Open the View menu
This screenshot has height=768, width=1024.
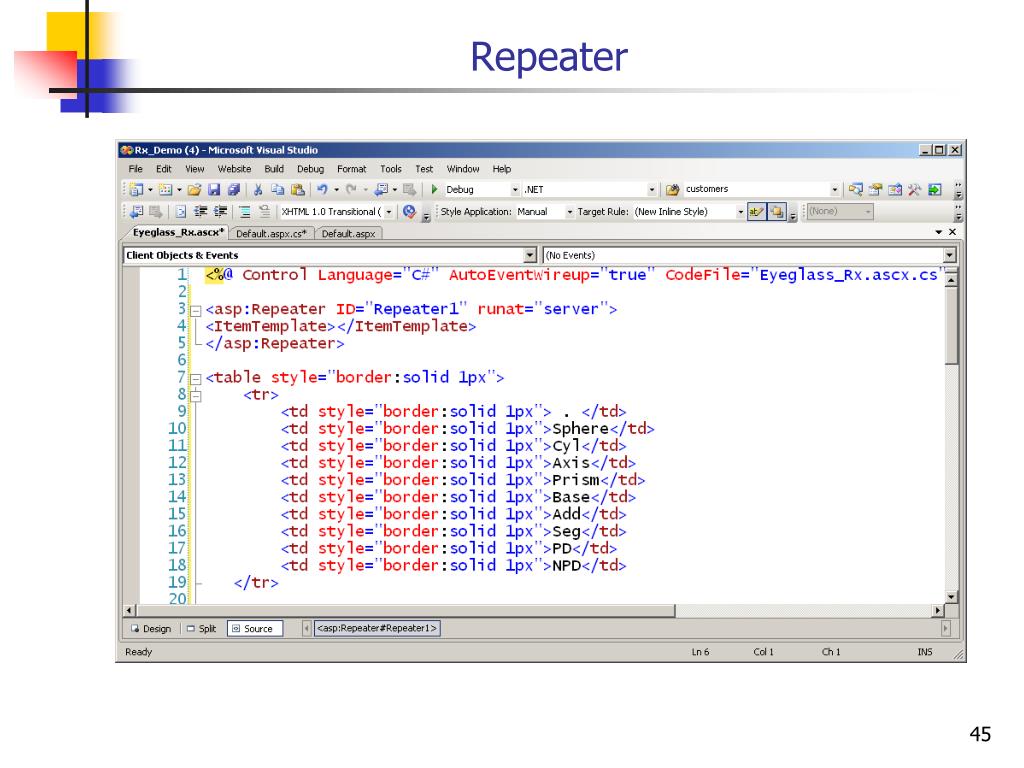pyautogui.click(x=195, y=168)
